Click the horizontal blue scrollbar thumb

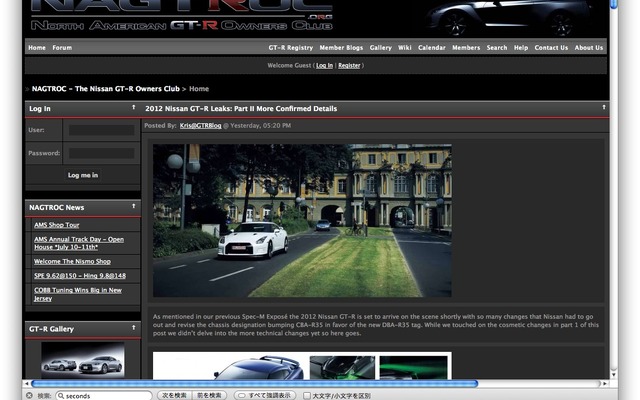[254, 384]
